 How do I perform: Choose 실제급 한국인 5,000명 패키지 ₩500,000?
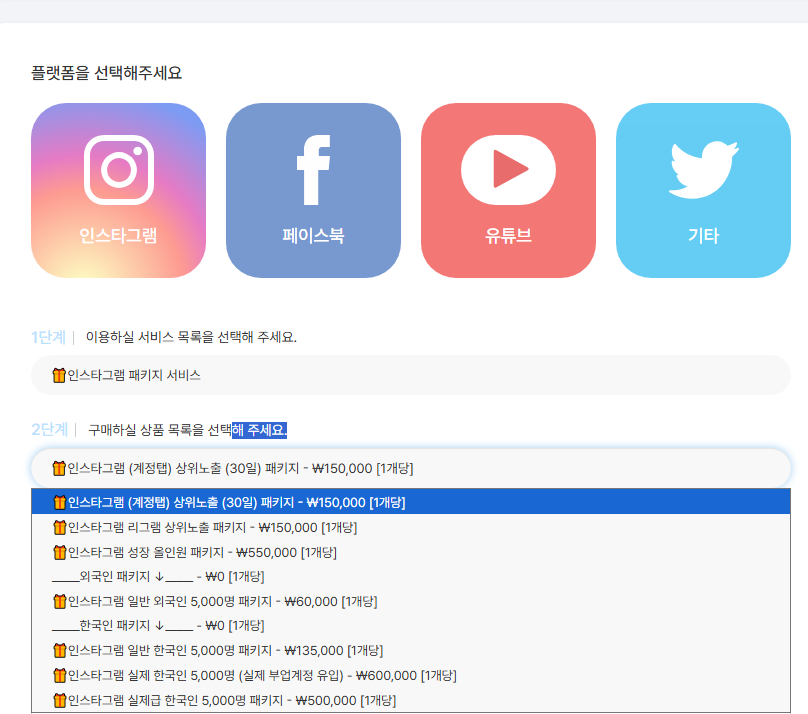click(x=411, y=700)
